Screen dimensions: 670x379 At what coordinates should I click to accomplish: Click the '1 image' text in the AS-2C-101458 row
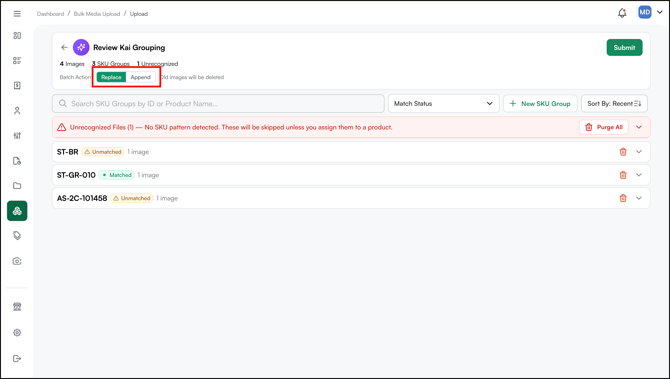coord(167,198)
